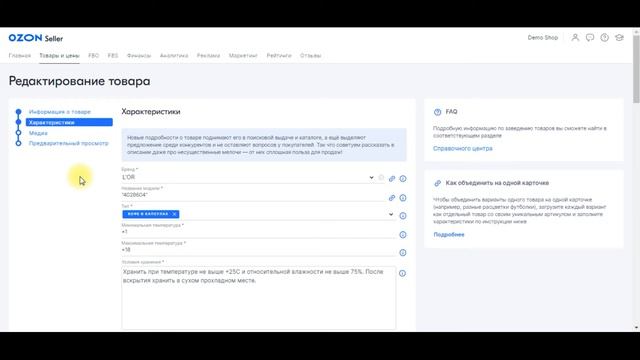Click info icon for minimum temperature
The width and height of the screenshot is (640, 360).
click(x=403, y=235)
